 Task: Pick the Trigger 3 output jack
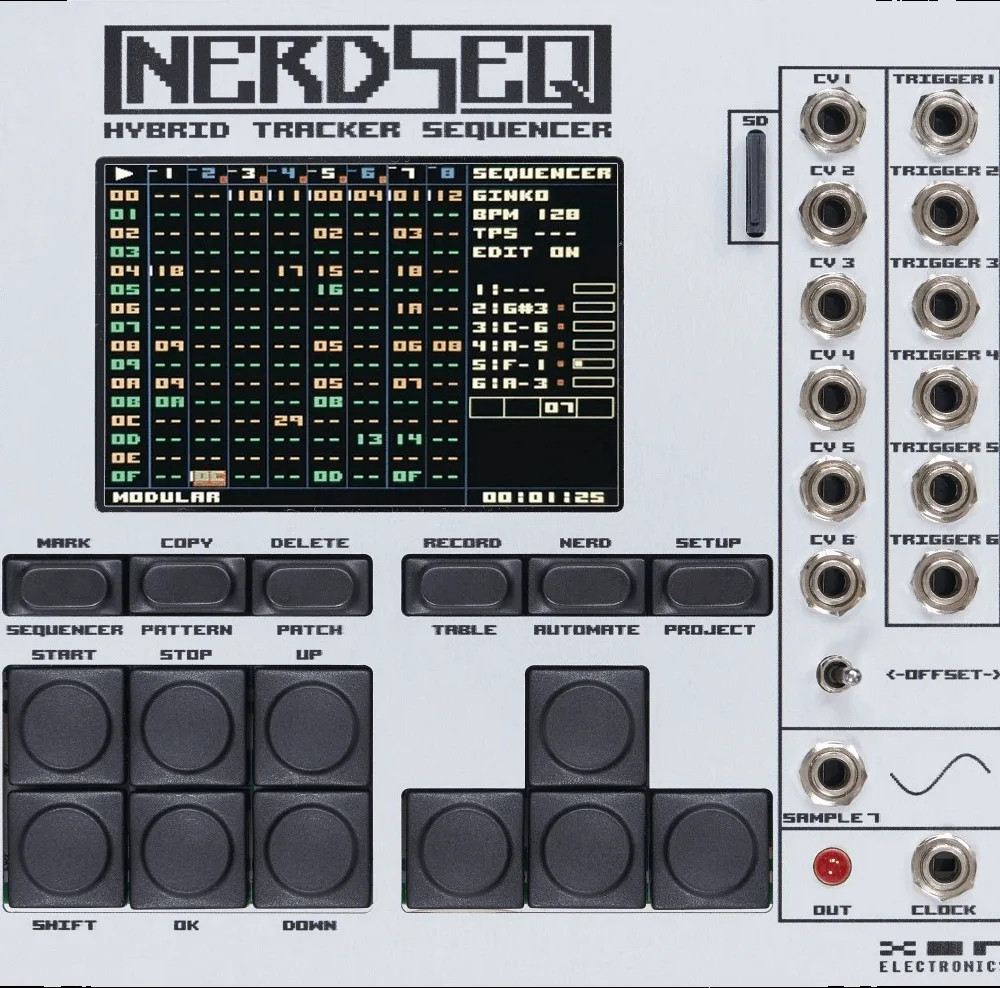pos(945,304)
